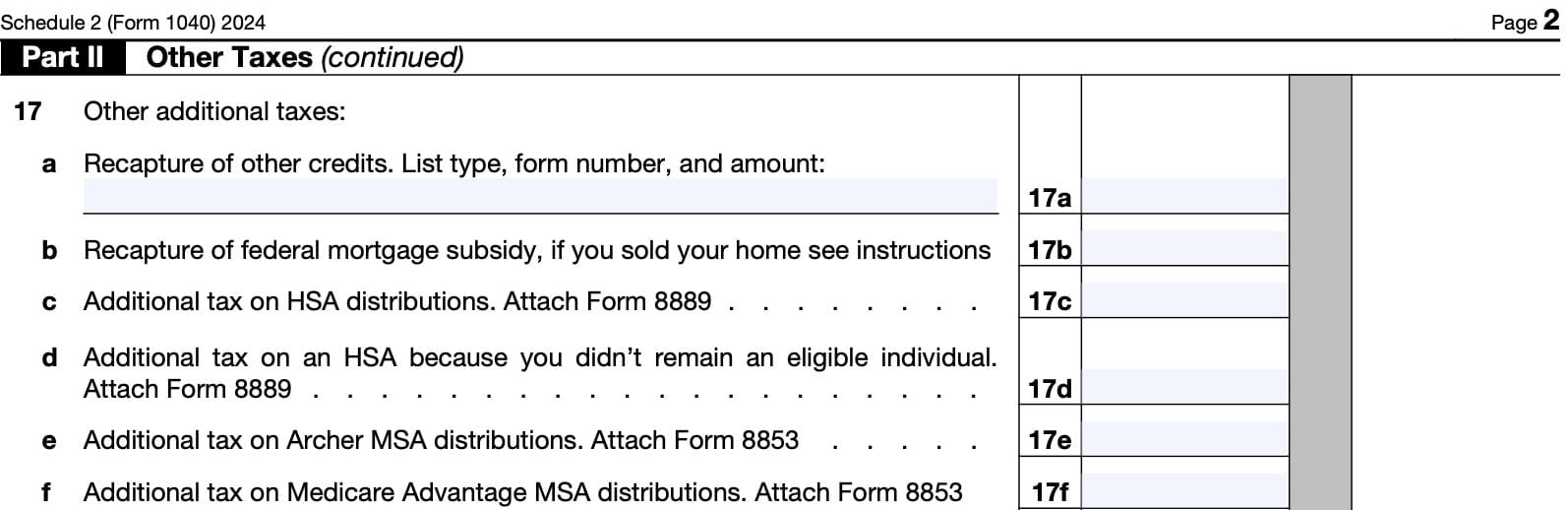Screen dimensions: 1568x510
Task: Click the 17f line number box
Action: click(1050, 491)
